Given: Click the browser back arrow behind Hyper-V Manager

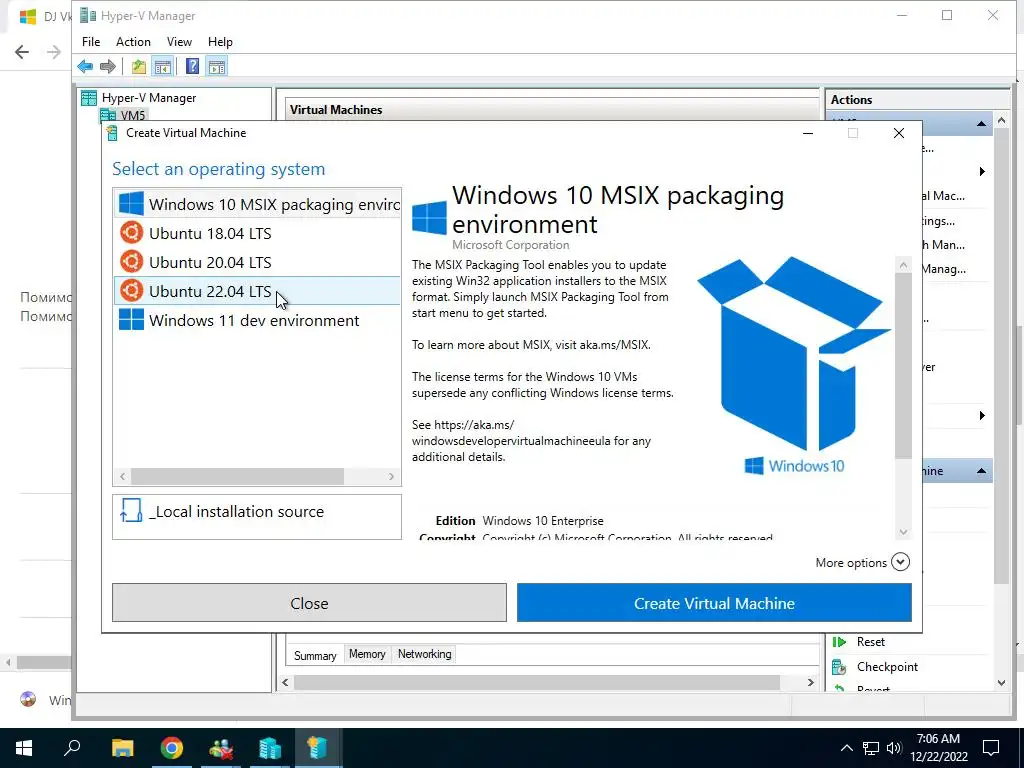Looking at the screenshot, I should (x=22, y=52).
